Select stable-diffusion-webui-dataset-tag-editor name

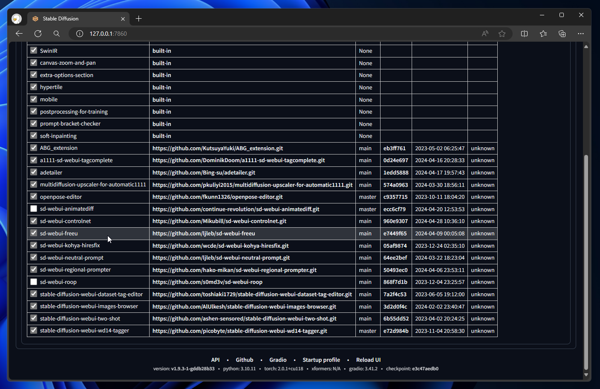click(x=91, y=294)
